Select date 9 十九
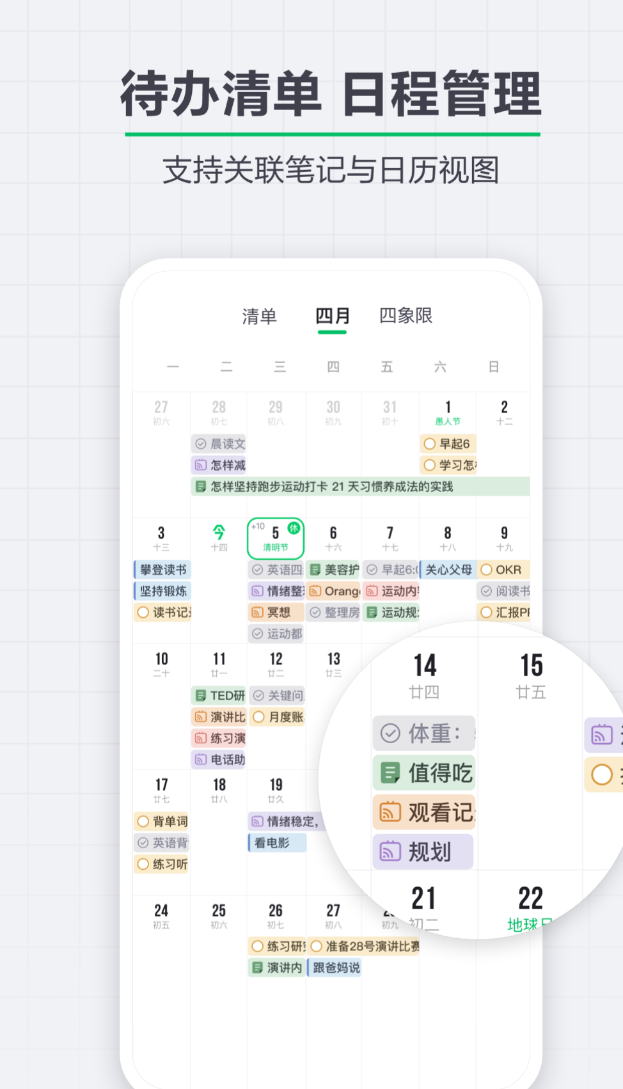This screenshot has height=1089, width=623. [x=504, y=538]
